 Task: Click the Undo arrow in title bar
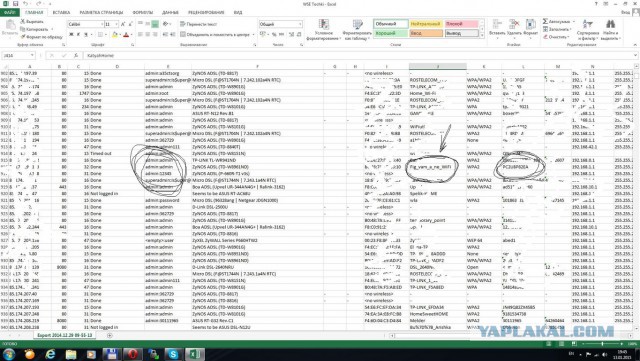click(26, 4)
